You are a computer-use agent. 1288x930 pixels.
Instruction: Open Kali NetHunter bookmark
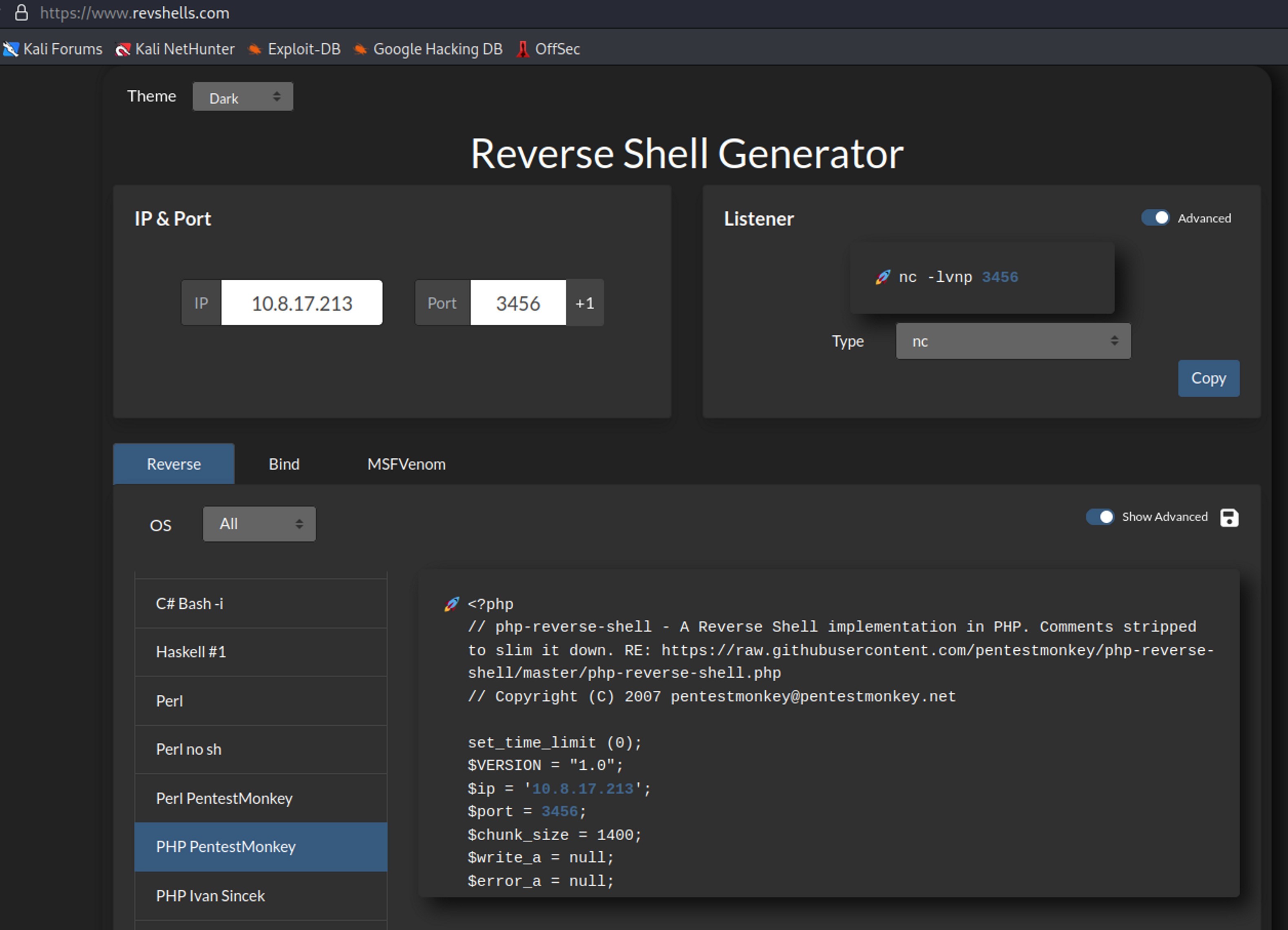175,49
